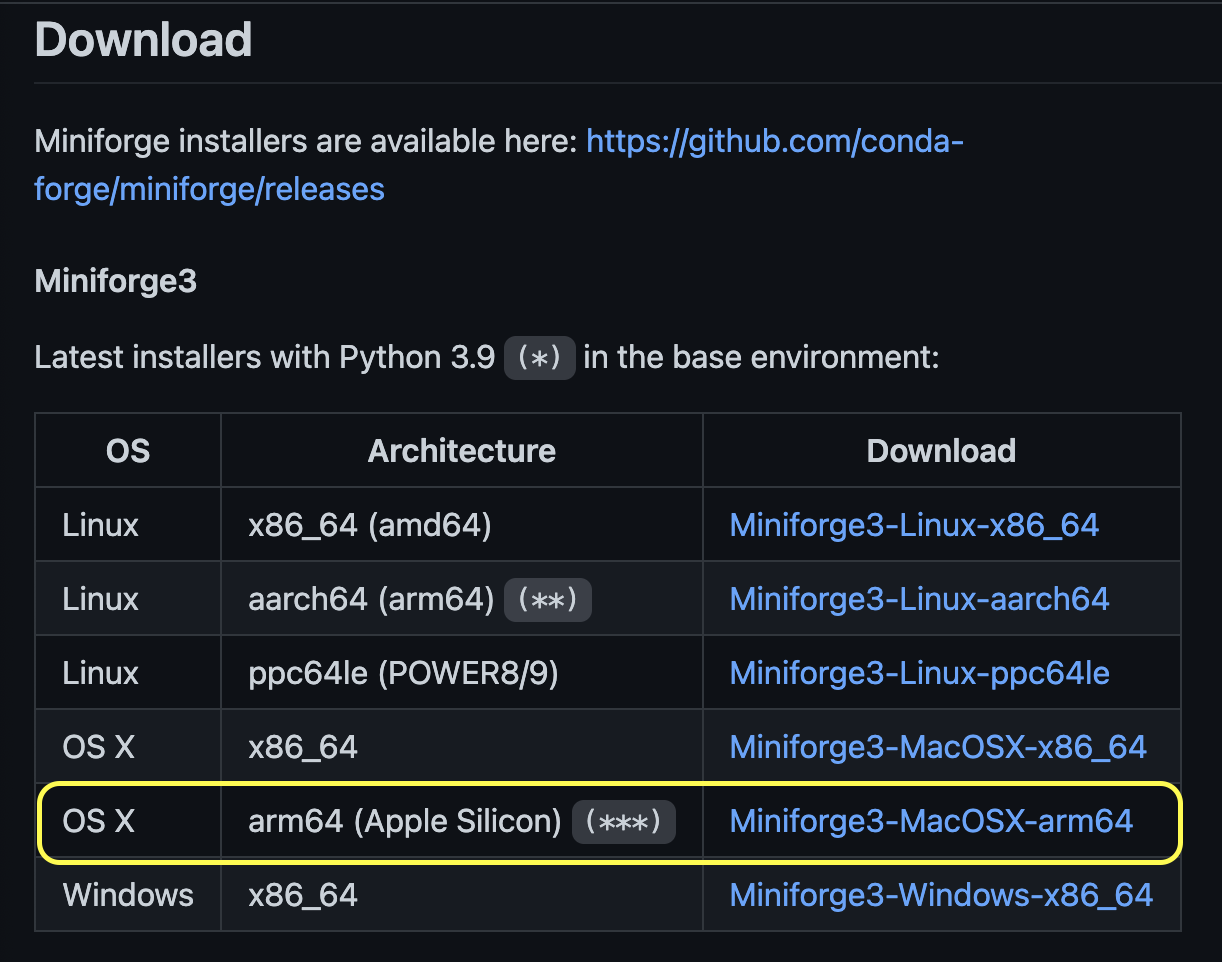
Task: Click the single-asterisk footnote after Python 3.9
Action: pos(539,357)
